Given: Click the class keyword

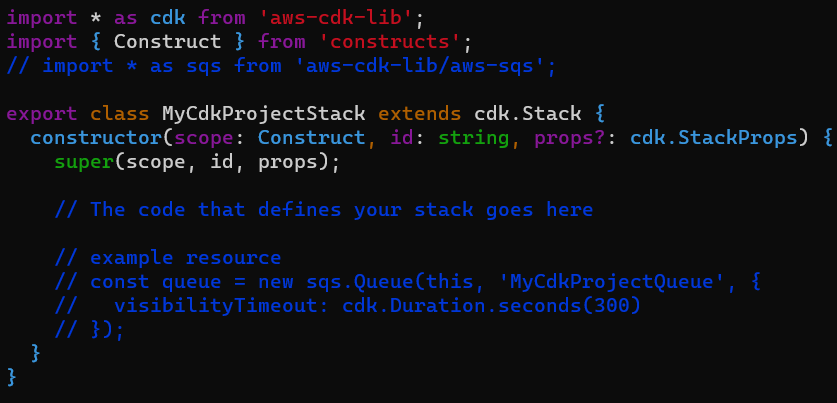Looking at the screenshot, I should (x=119, y=113).
